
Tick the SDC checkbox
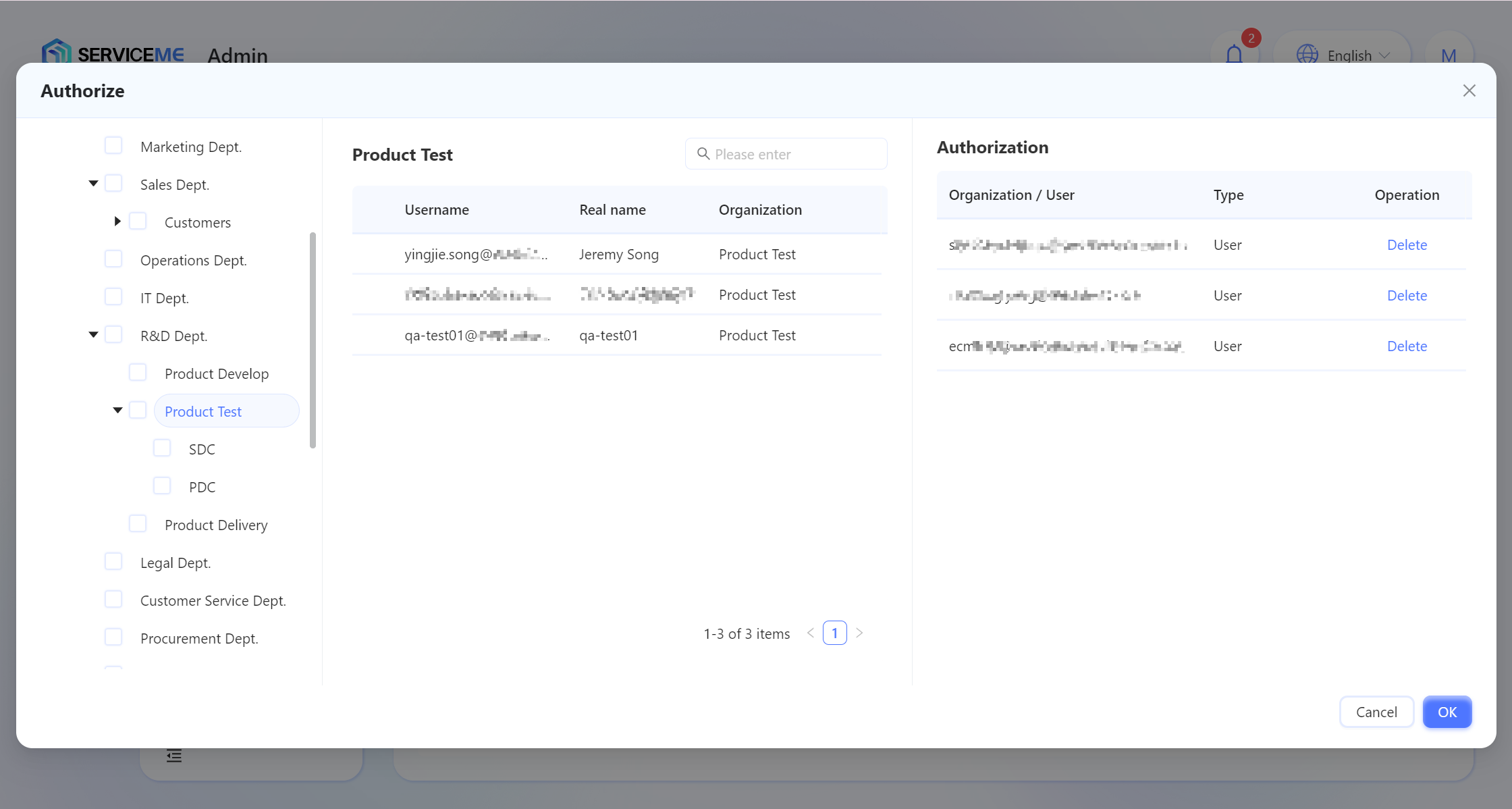pos(162,448)
